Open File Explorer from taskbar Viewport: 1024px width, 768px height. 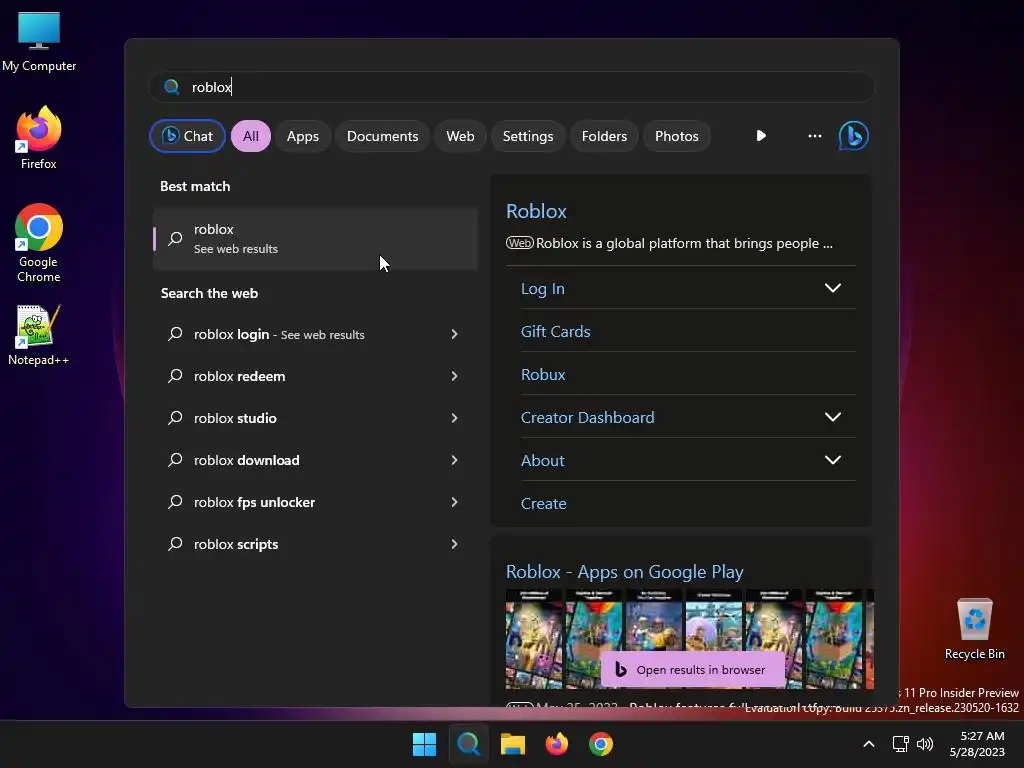[x=513, y=744]
